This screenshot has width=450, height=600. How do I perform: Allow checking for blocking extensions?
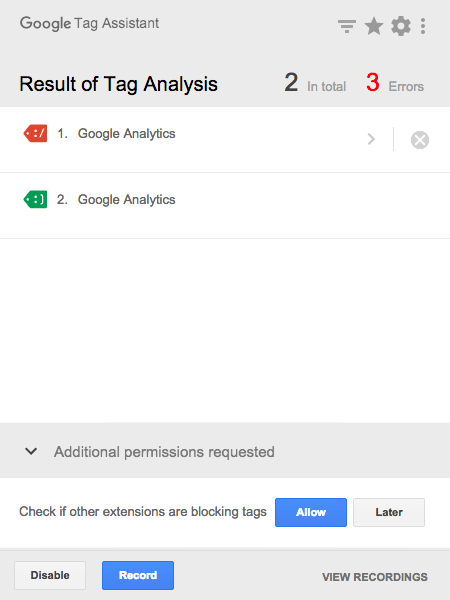pos(311,512)
